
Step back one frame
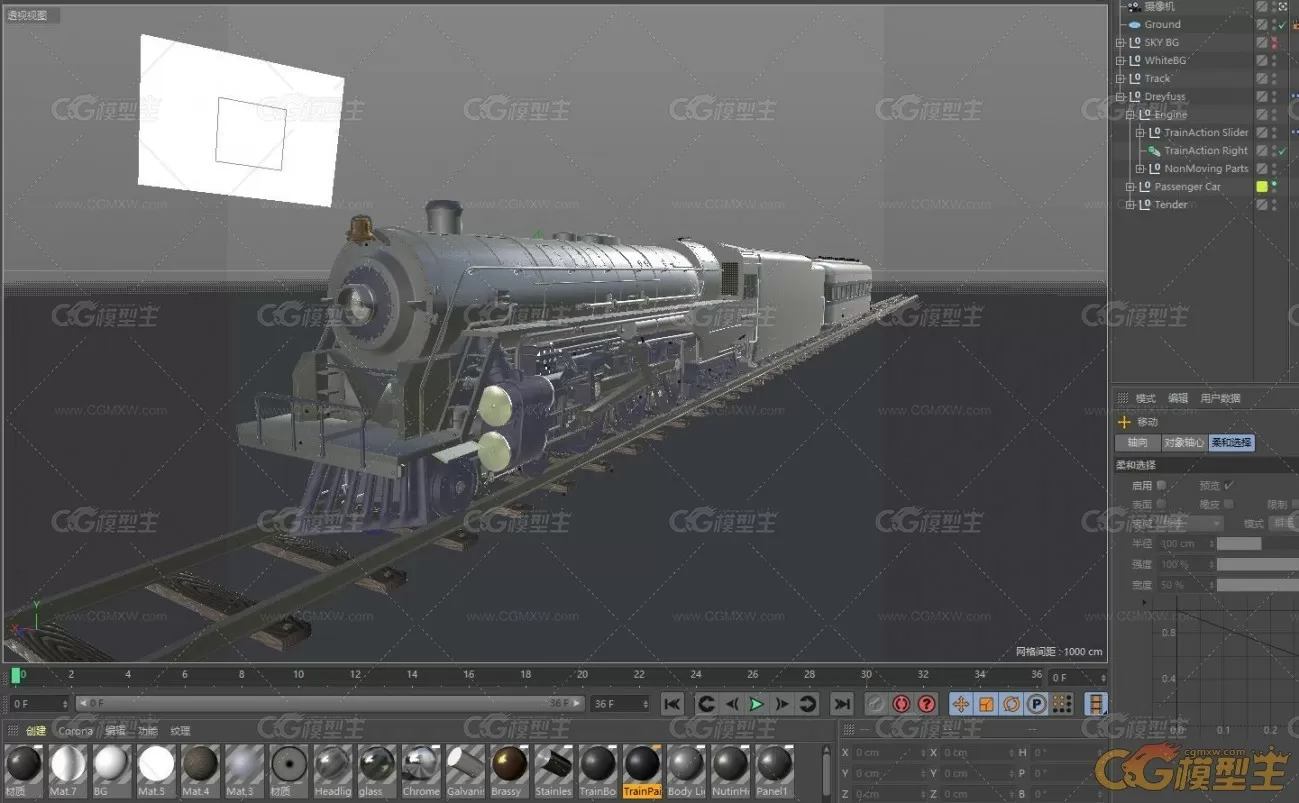point(732,704)
